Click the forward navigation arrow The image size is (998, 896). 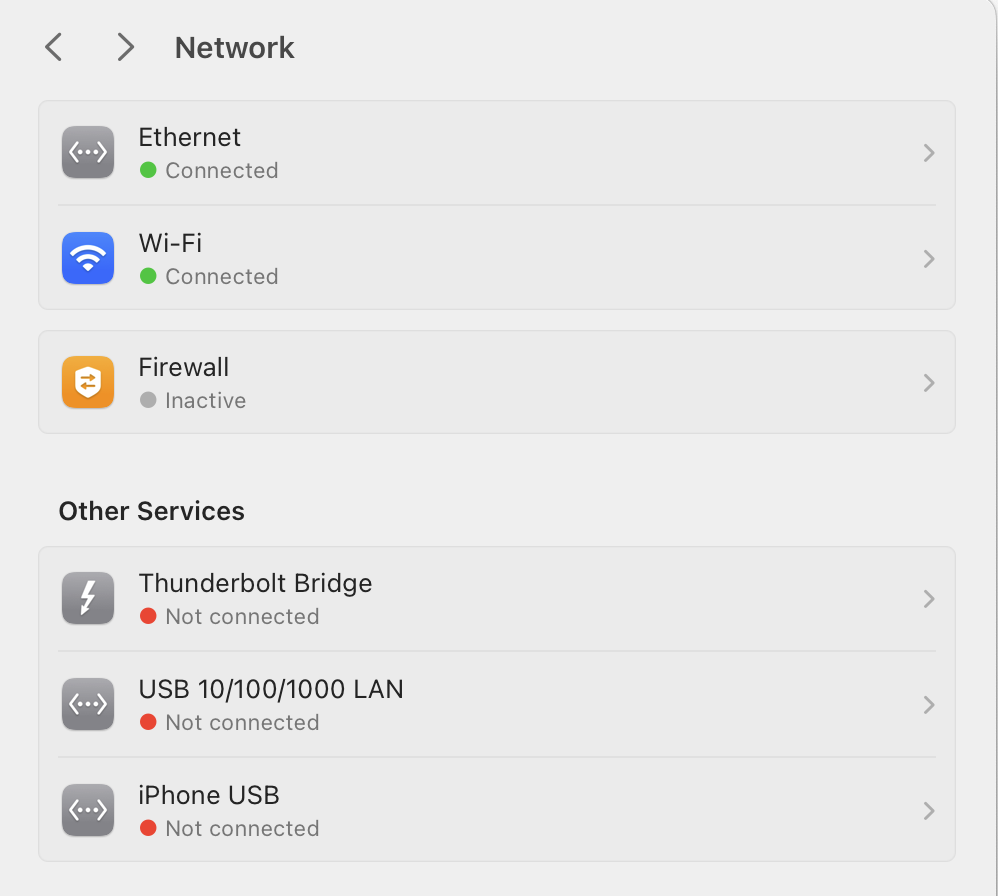click(x=124, y=47)
